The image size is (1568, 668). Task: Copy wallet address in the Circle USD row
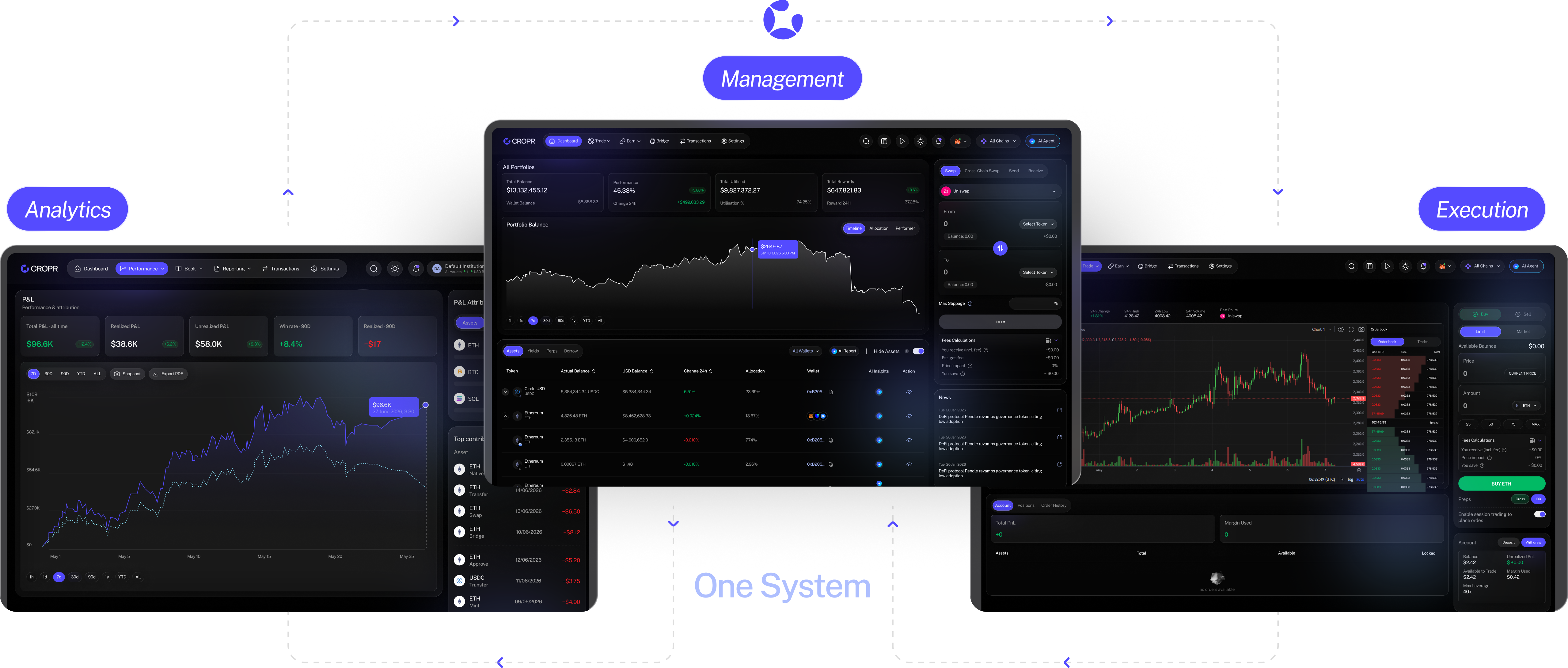coord(831,392)
